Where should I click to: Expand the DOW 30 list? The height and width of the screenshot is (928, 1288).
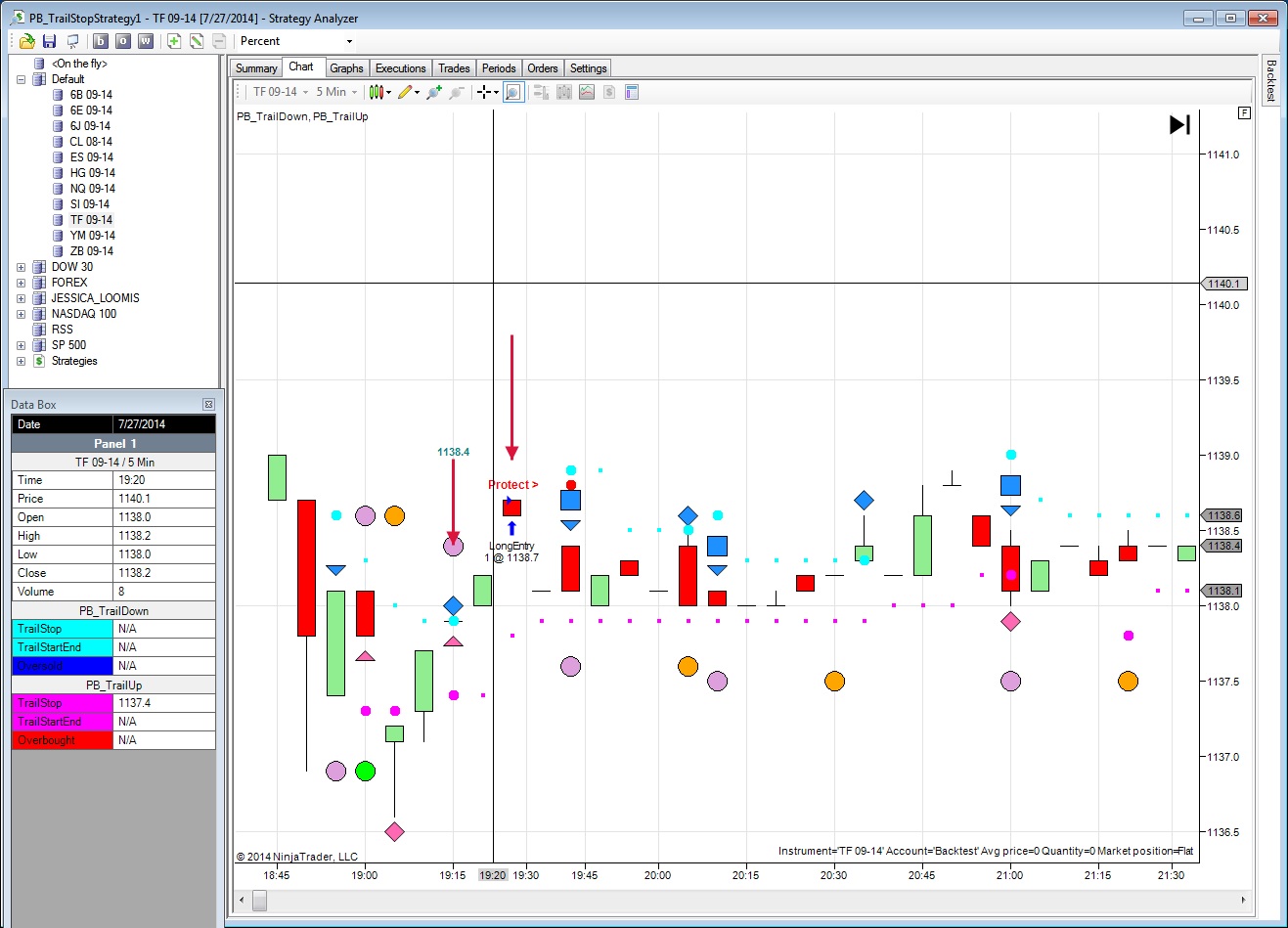[21, 267]
